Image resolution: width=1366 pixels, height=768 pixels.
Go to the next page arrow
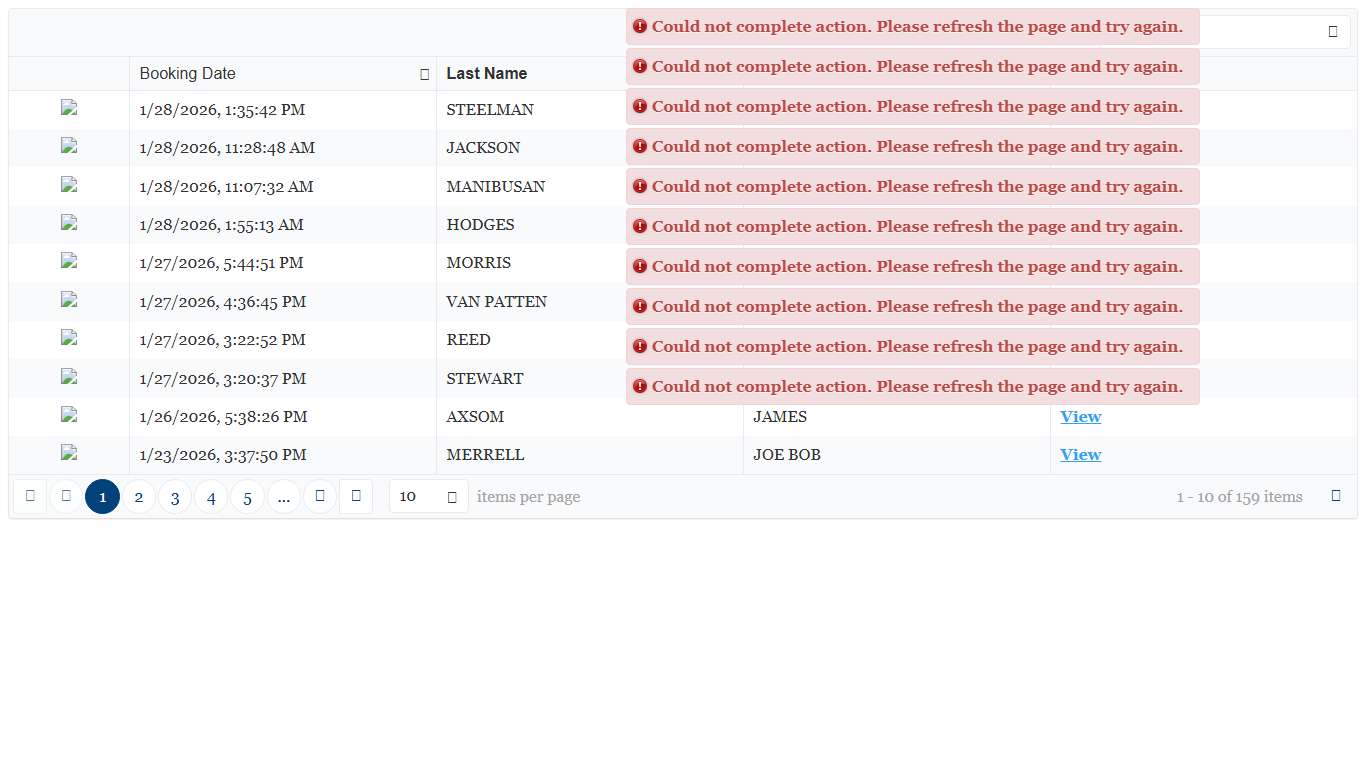(320, 496)
